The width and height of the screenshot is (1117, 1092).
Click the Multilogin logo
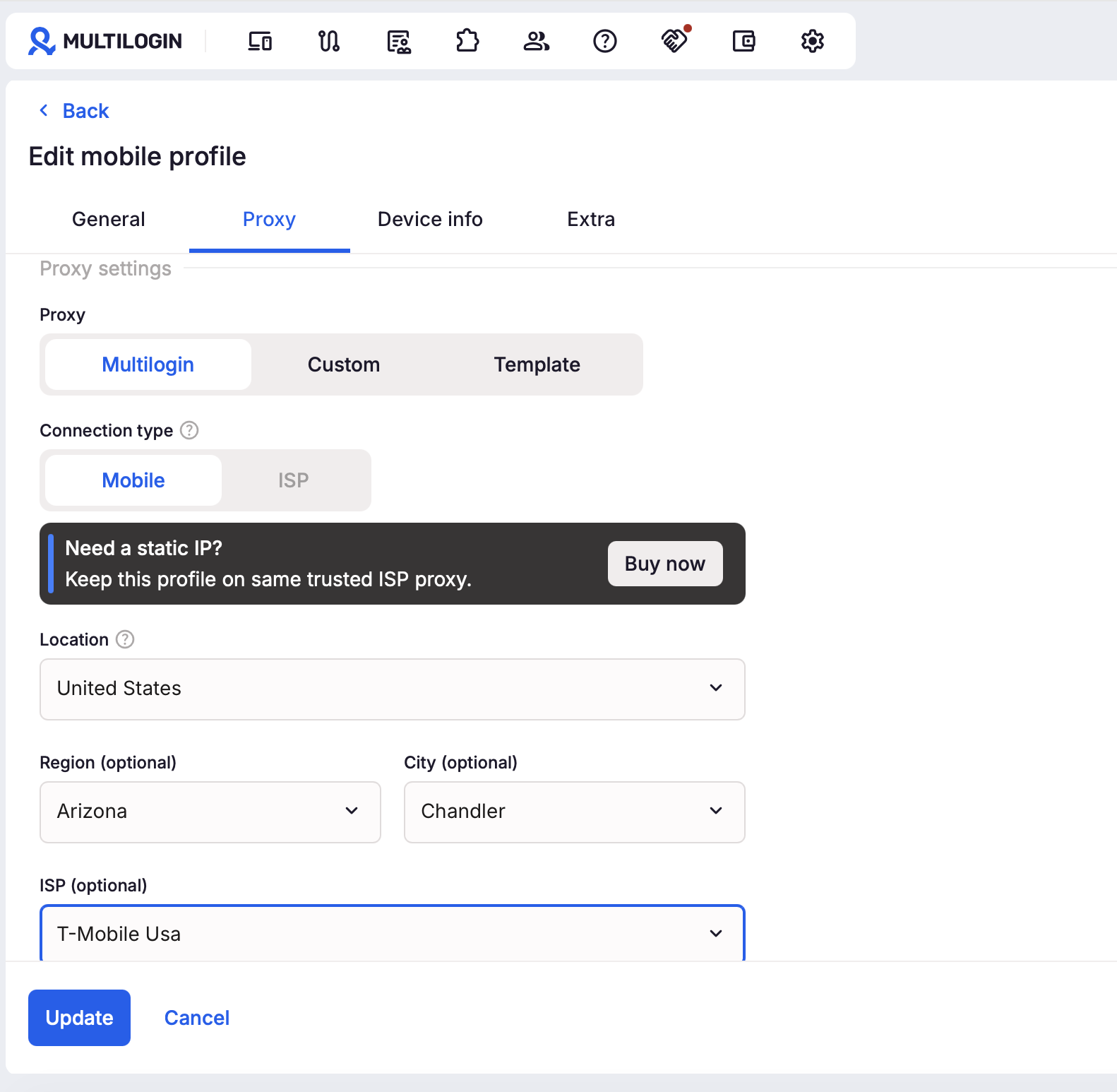pos(104,41)
